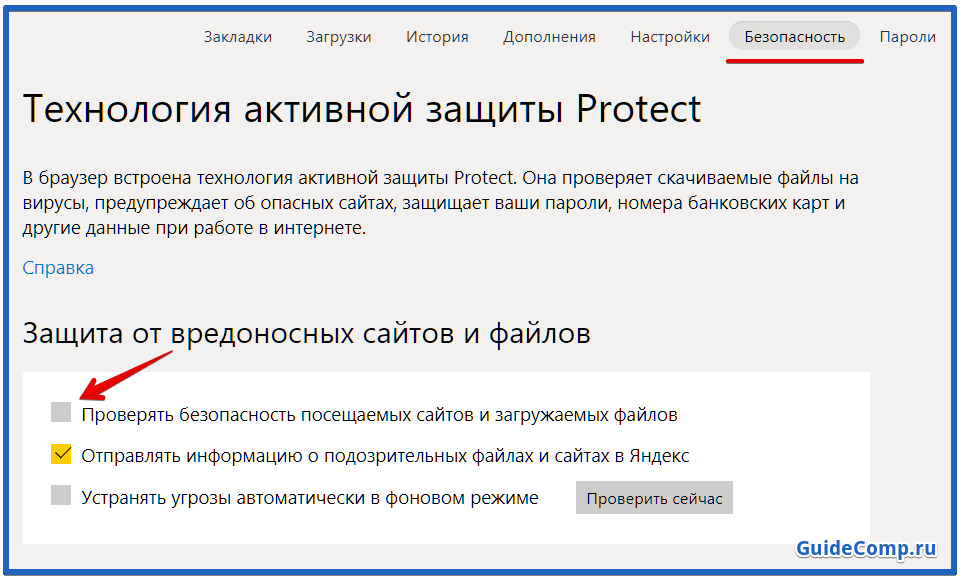962x579 pixels.
Task: Open the Закладки tab
Action: click(x=237, y=37)
